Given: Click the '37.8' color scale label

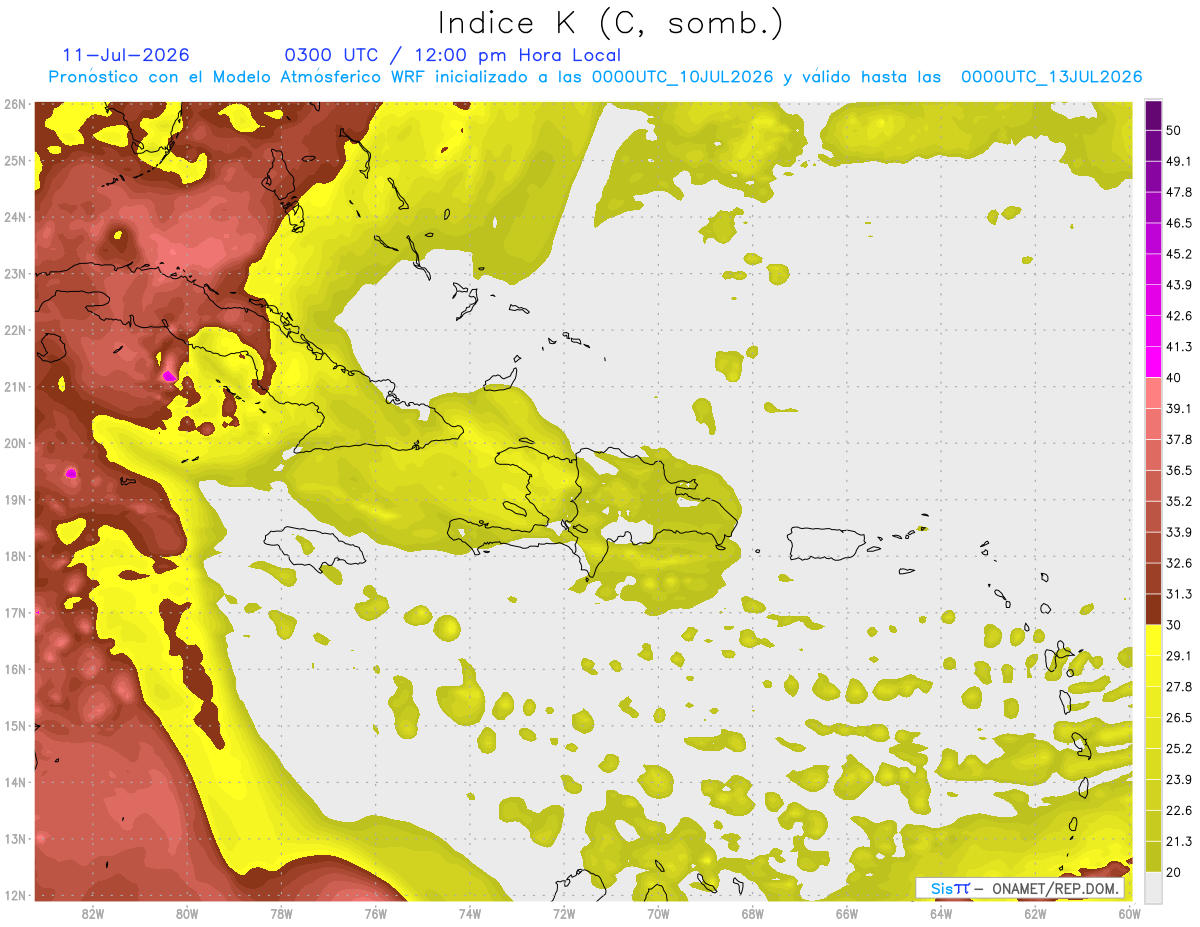Looking at the screenshot, I should (x=1179, y=439).
